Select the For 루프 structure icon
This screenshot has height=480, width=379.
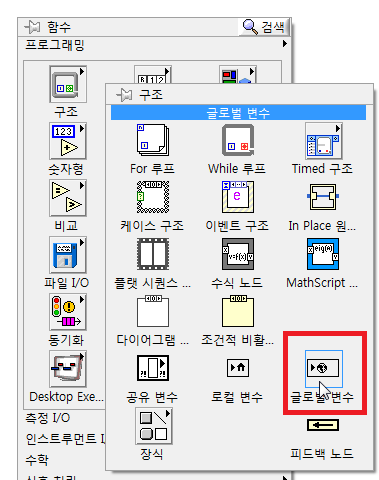pos(153,140)
